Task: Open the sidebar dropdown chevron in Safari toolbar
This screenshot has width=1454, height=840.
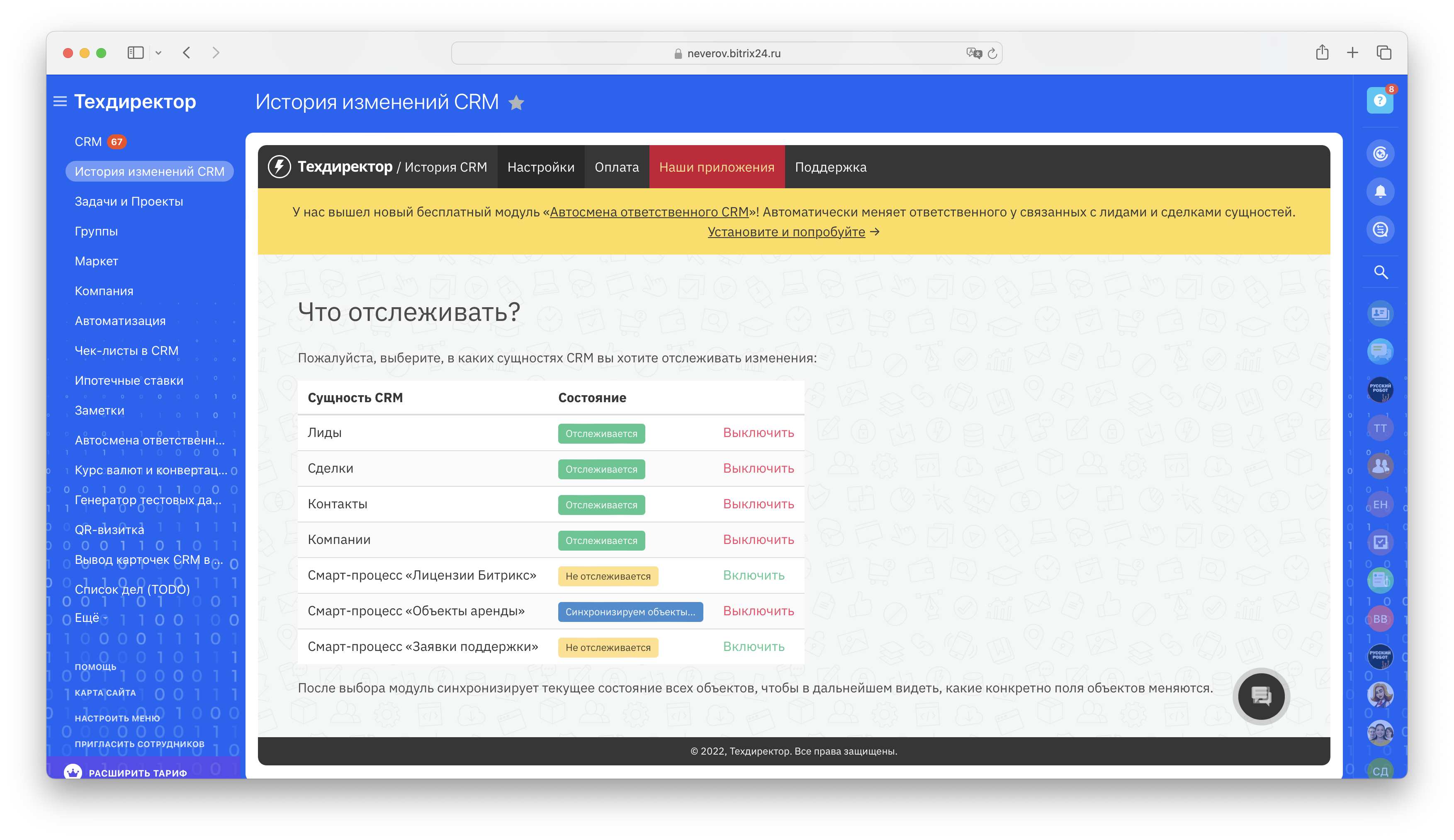Action: pos(158,53)
